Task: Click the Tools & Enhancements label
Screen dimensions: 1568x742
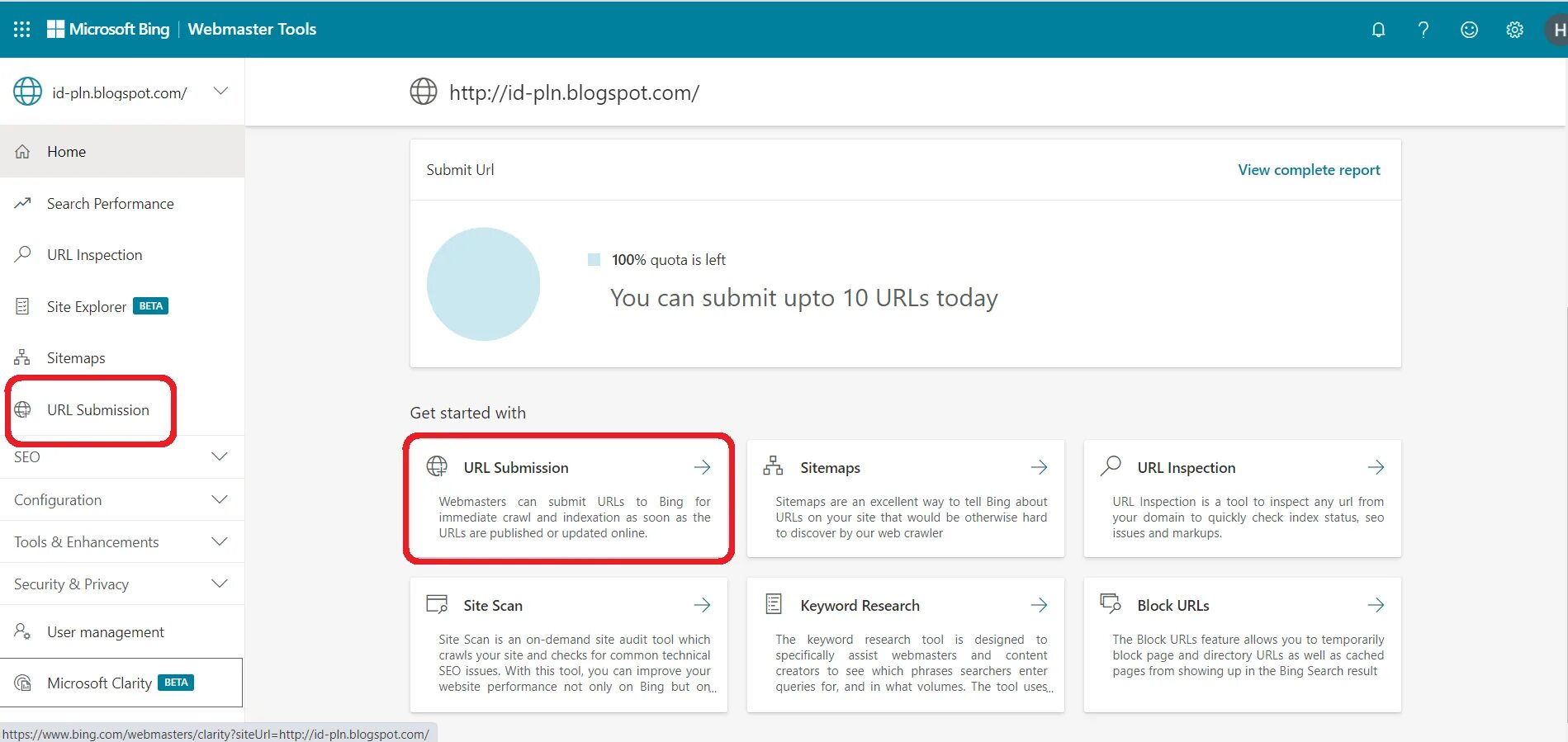Action: [x=87, y=542]
